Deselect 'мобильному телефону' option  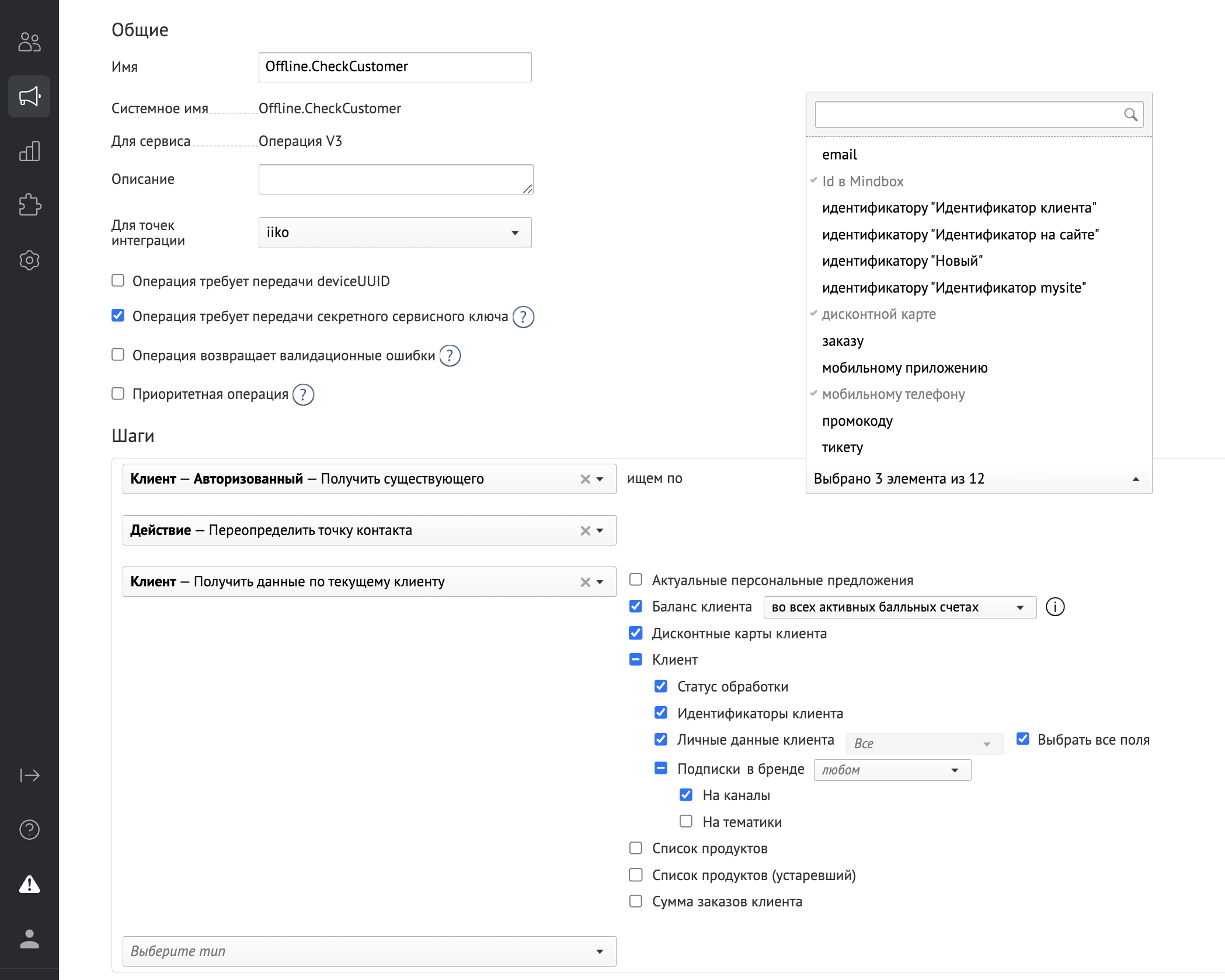(979, 394)
